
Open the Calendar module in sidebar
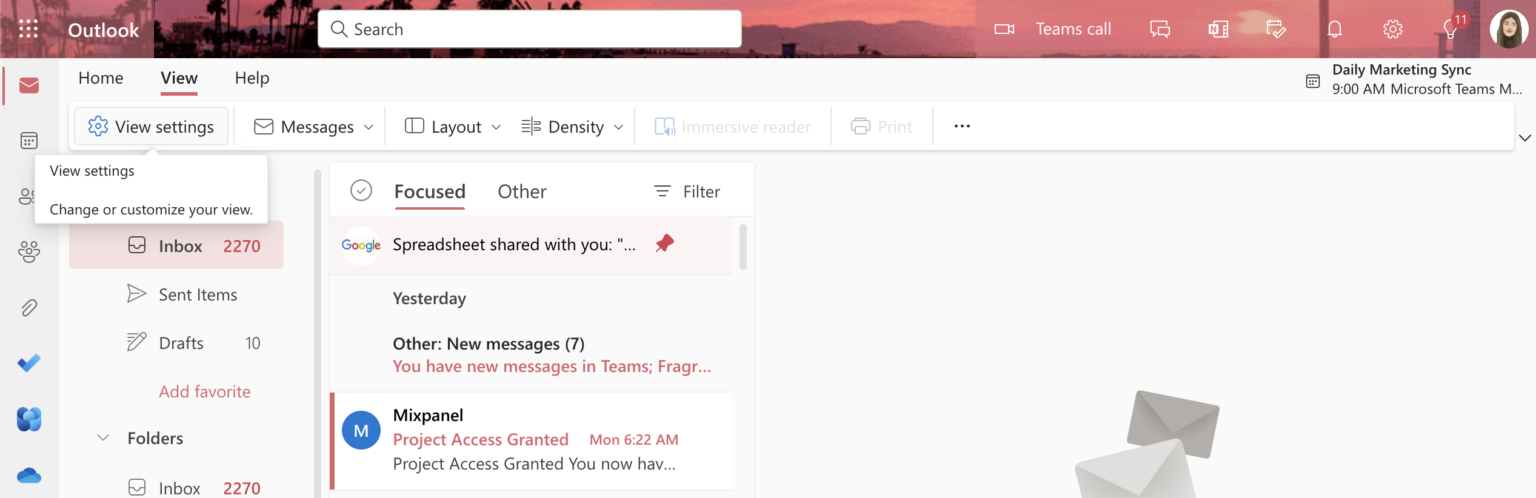click(29, 141)
